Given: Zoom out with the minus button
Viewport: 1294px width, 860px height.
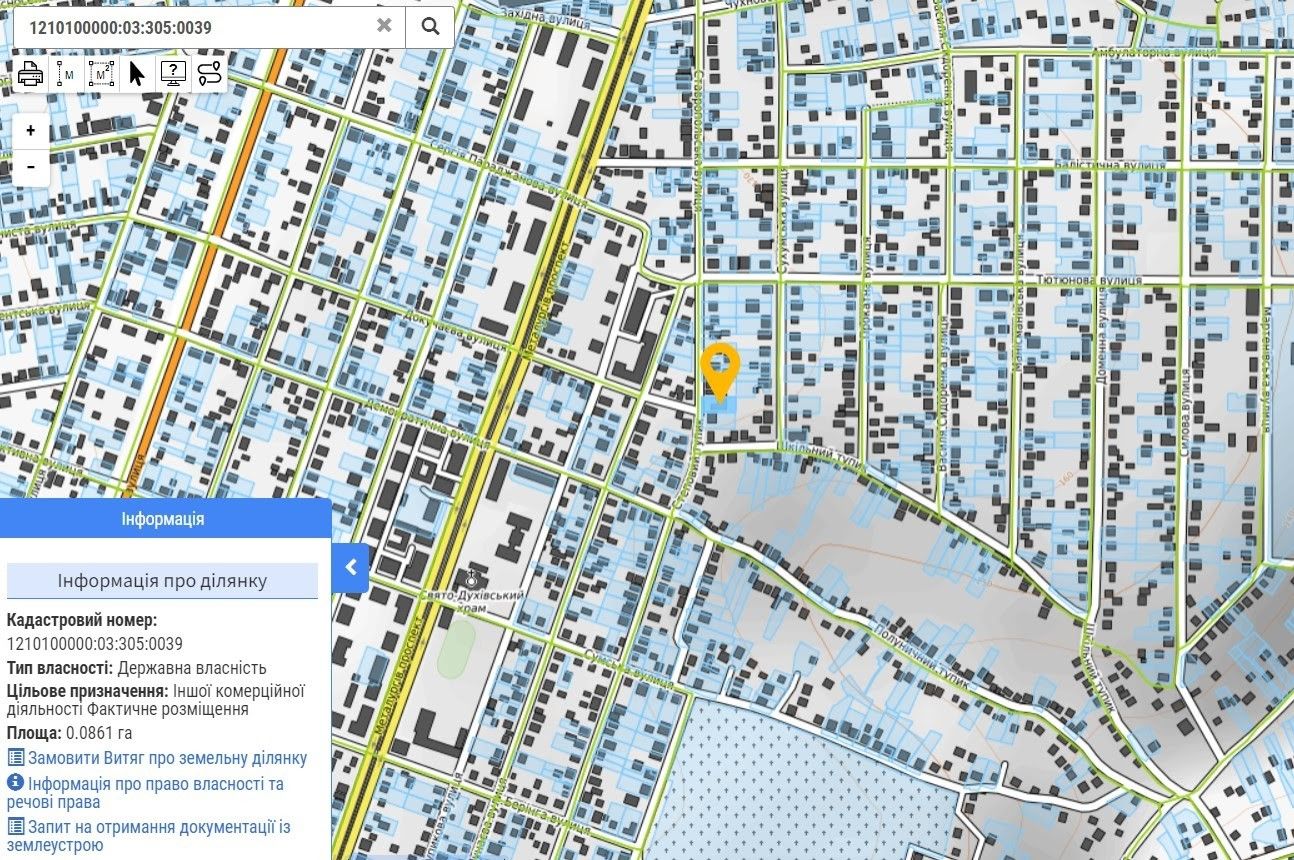Looking at the screenshot, I should pyautogui.click(x=31, y=166).
